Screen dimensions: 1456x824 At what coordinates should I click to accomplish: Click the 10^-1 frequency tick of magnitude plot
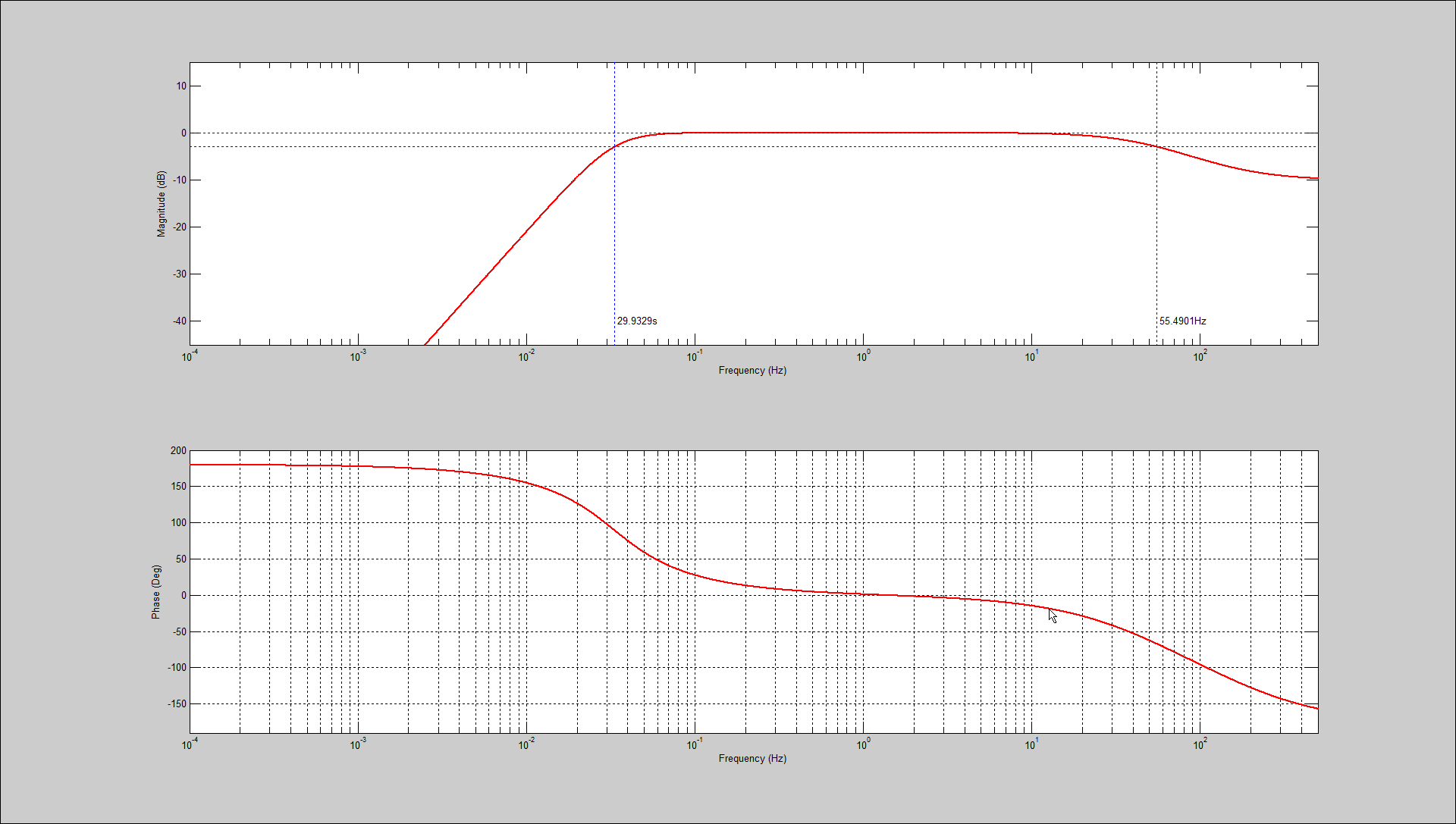695,356
